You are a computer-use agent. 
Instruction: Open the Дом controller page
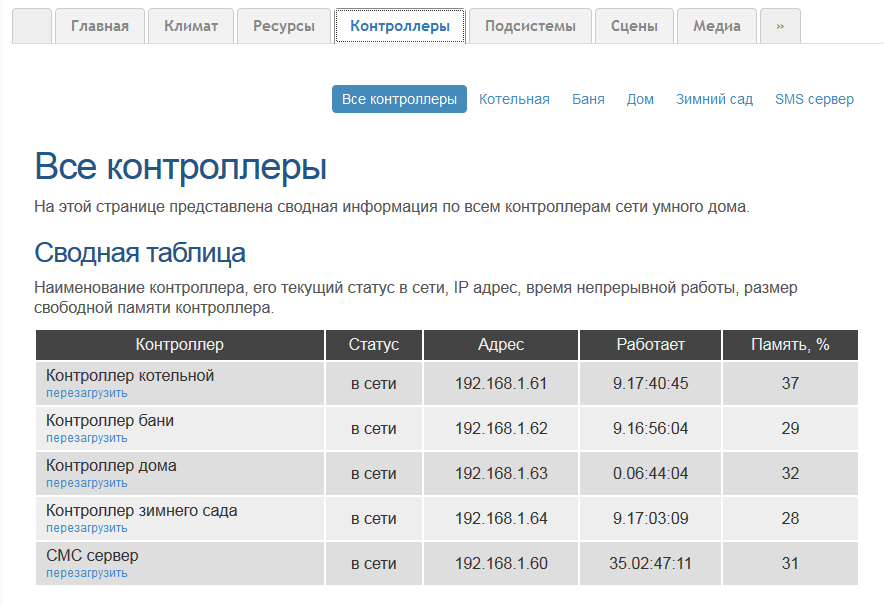(x=640, y=99)
